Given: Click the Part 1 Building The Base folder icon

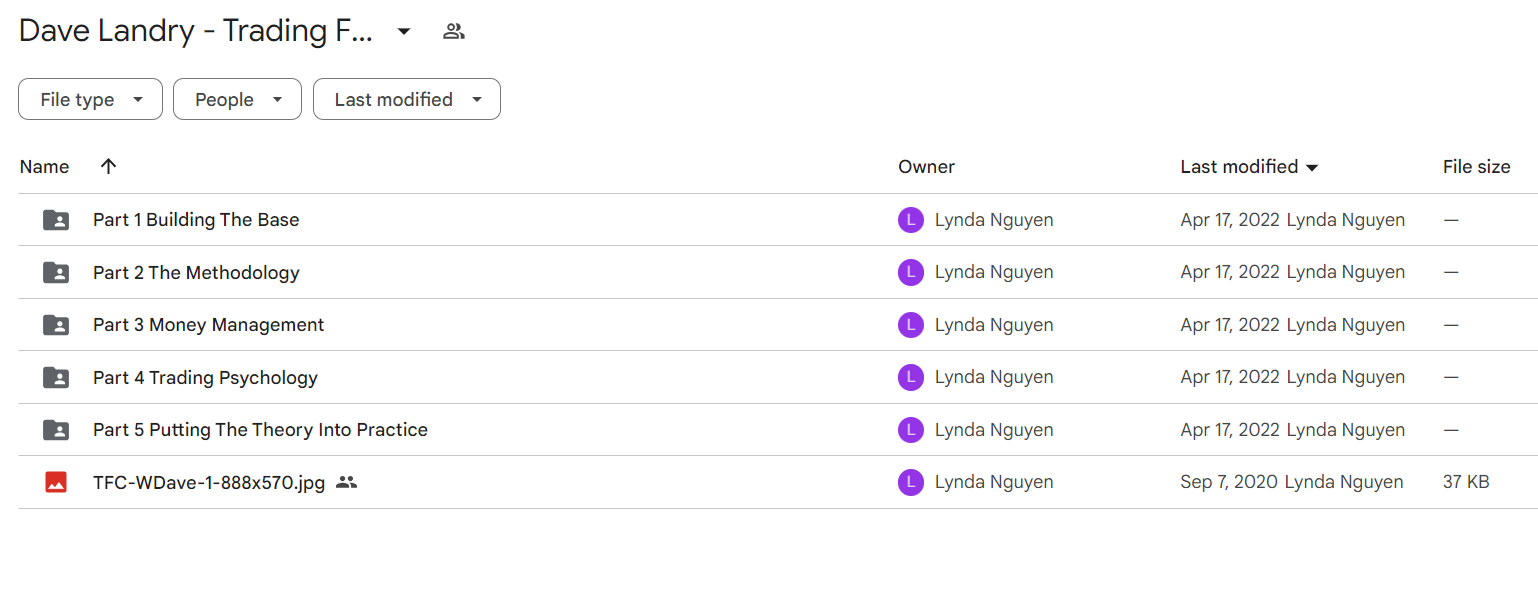Looking at the screenshot, I should pyautogui.click(x=56, y=220).
